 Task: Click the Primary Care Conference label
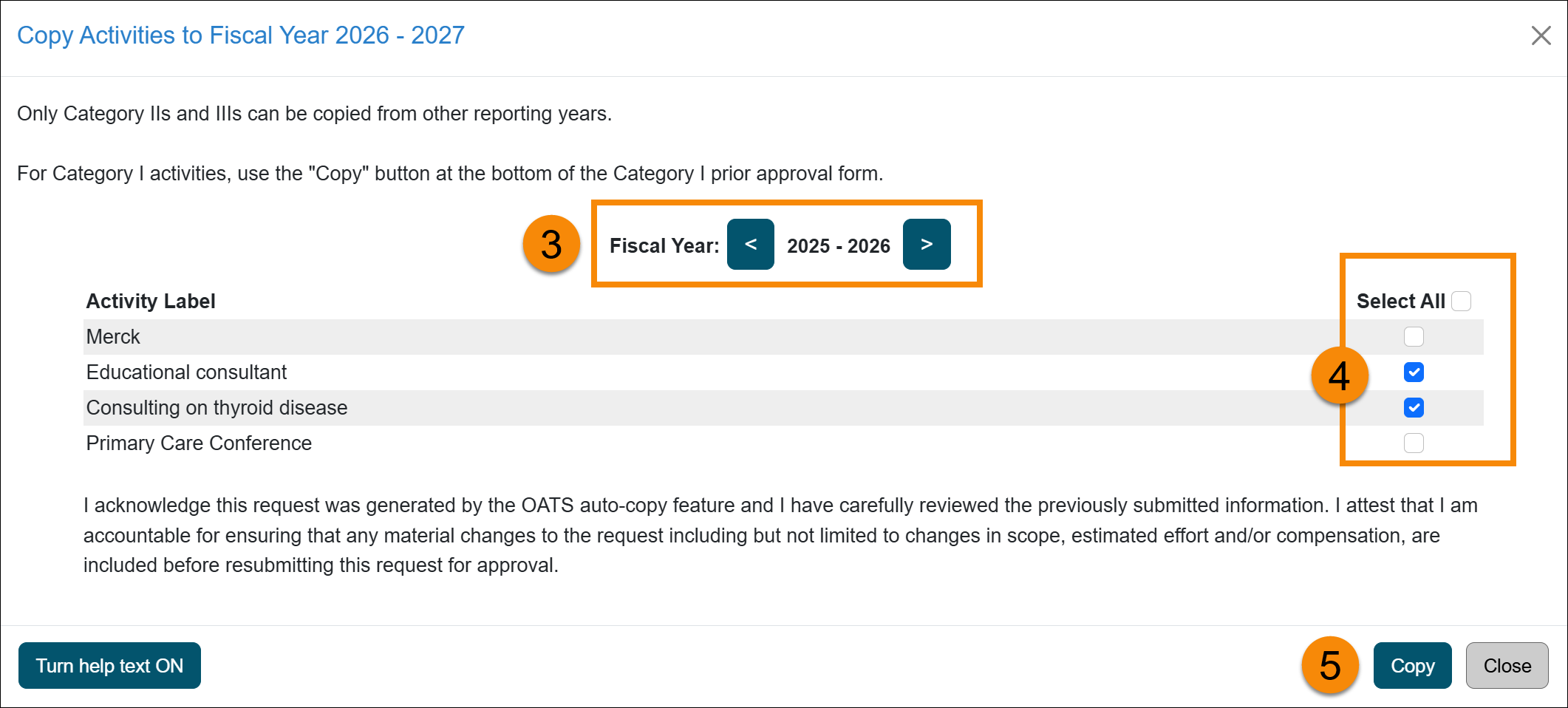[199, 443]
